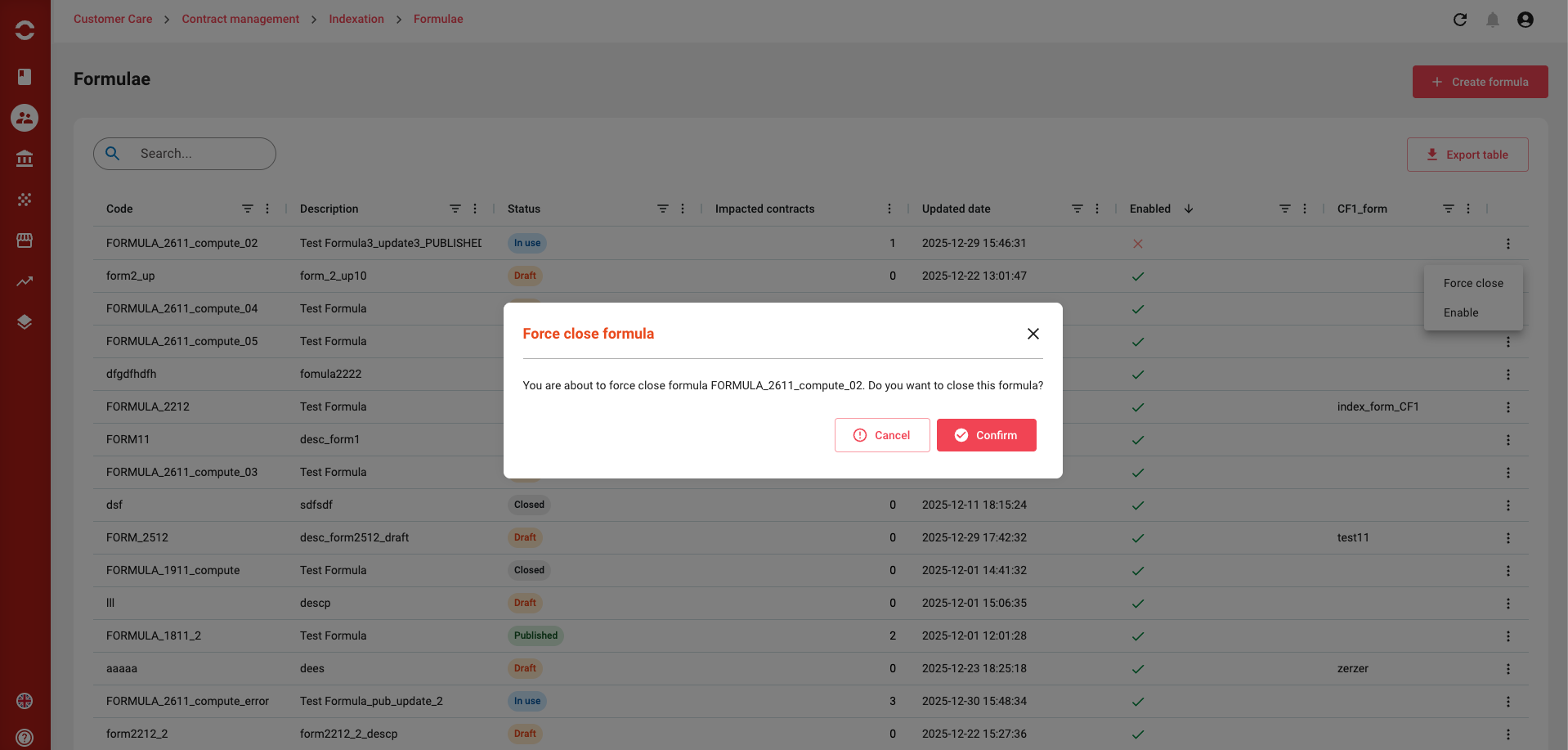The height and width of the screenshot is (750, 1568).
Task: Cancel the force close dialog
Action: [882, 435]
